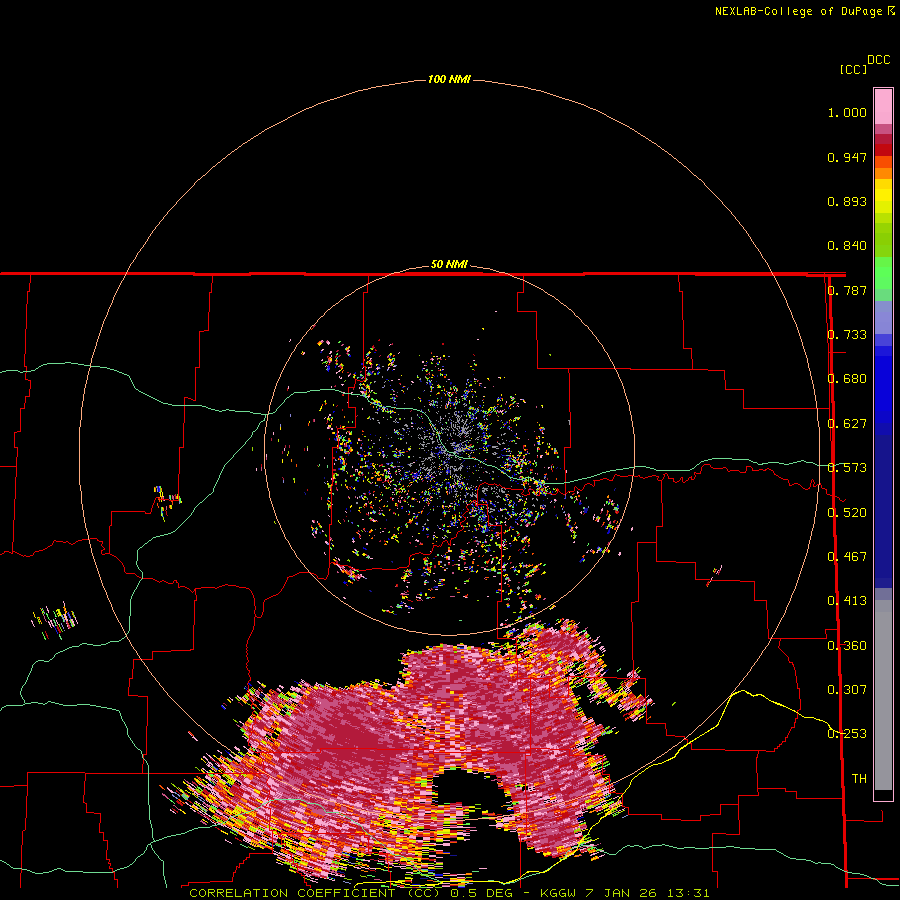Click the 0.680 legend value
The image size is (900, 900).
click(x=847, y=379)
